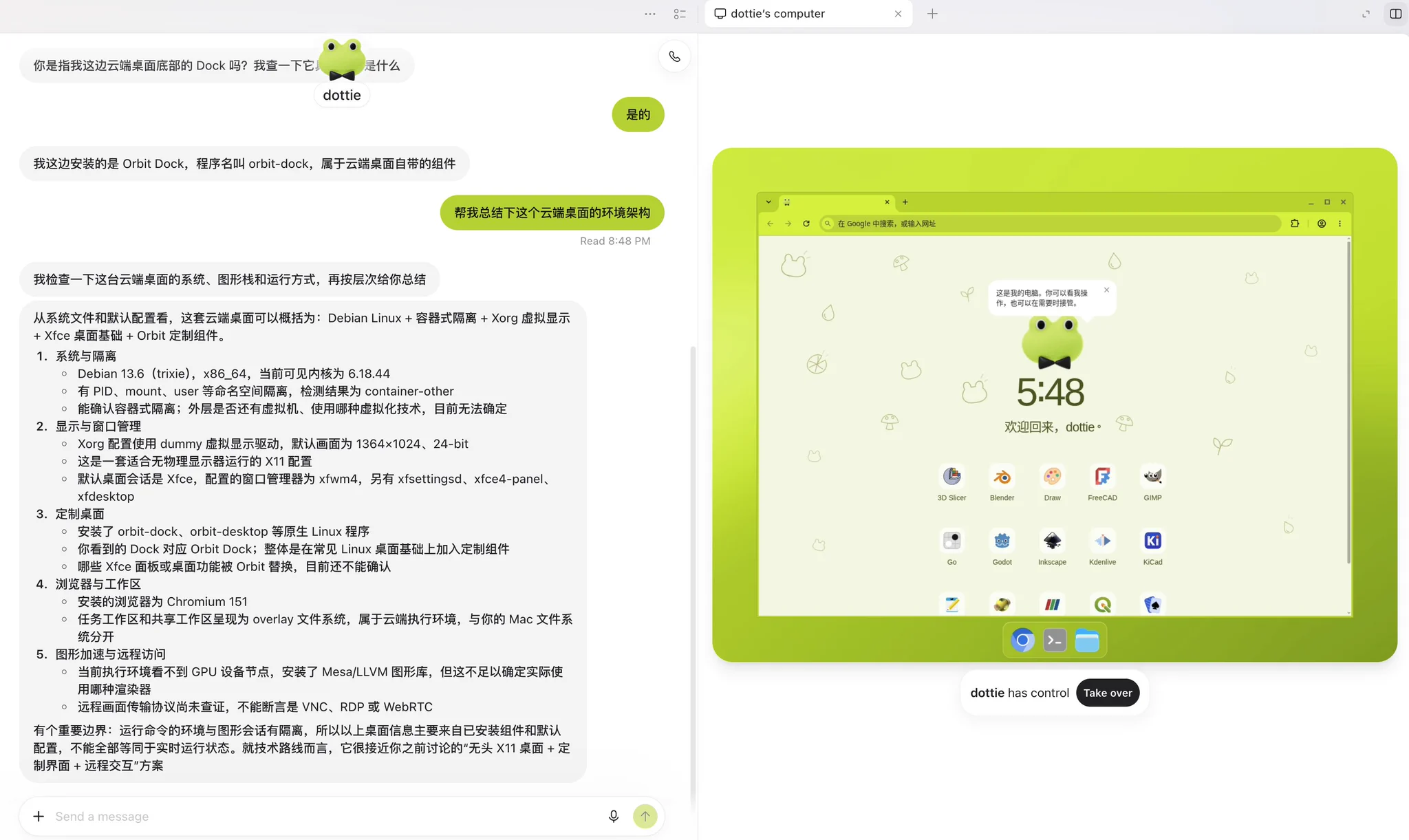
Task: Click the 是的 message bubble
Action: click(638, 114)
